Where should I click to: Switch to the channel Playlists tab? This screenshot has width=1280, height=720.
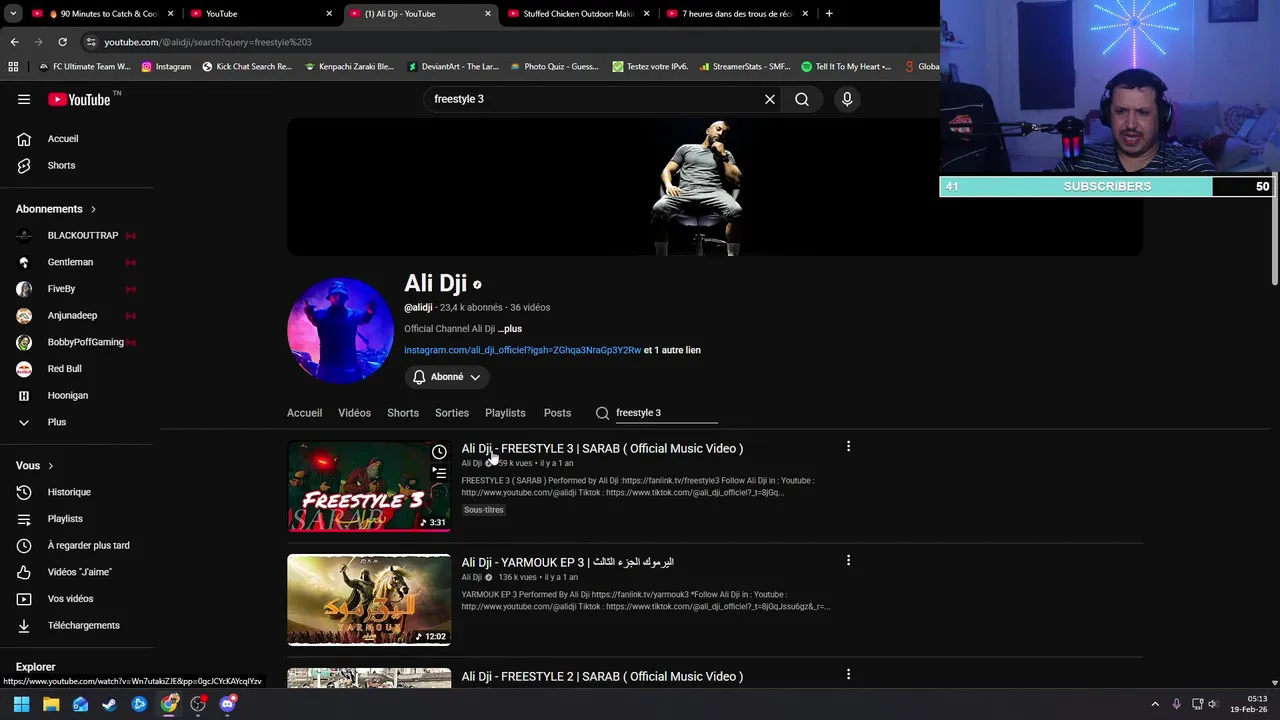click(x=505, y=413)
